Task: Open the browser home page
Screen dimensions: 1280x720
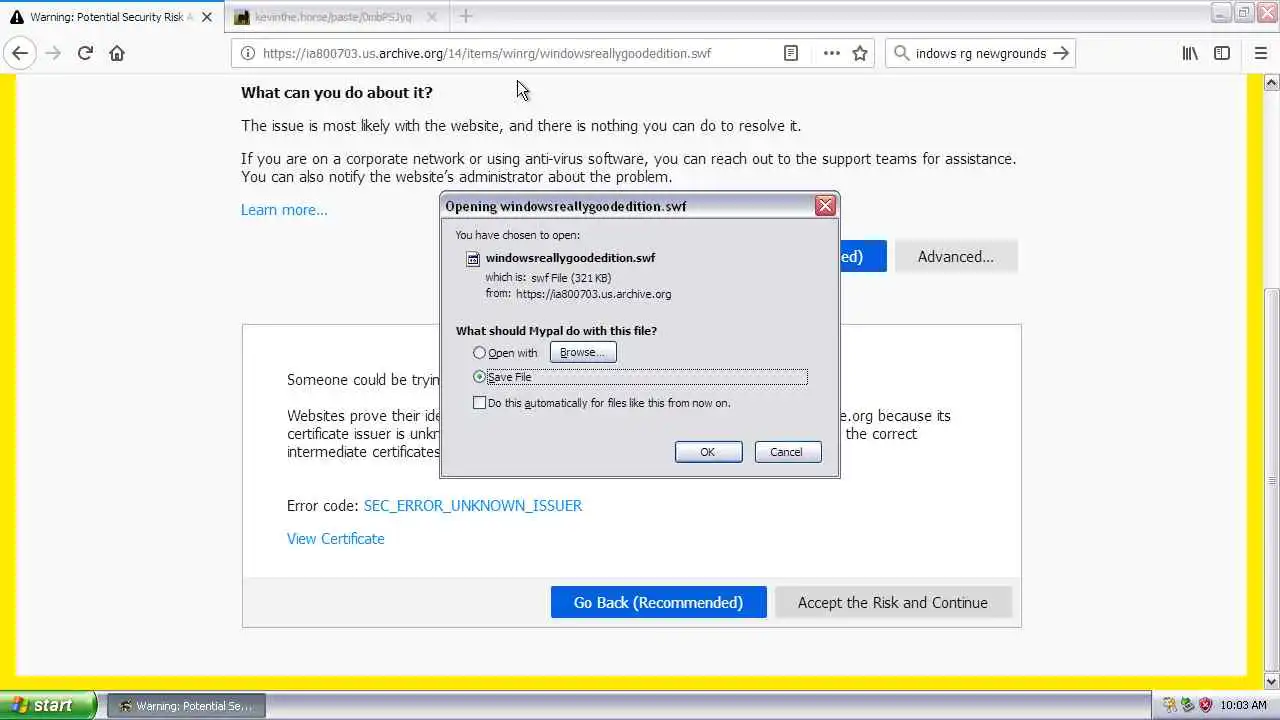Action: point(117,53)
